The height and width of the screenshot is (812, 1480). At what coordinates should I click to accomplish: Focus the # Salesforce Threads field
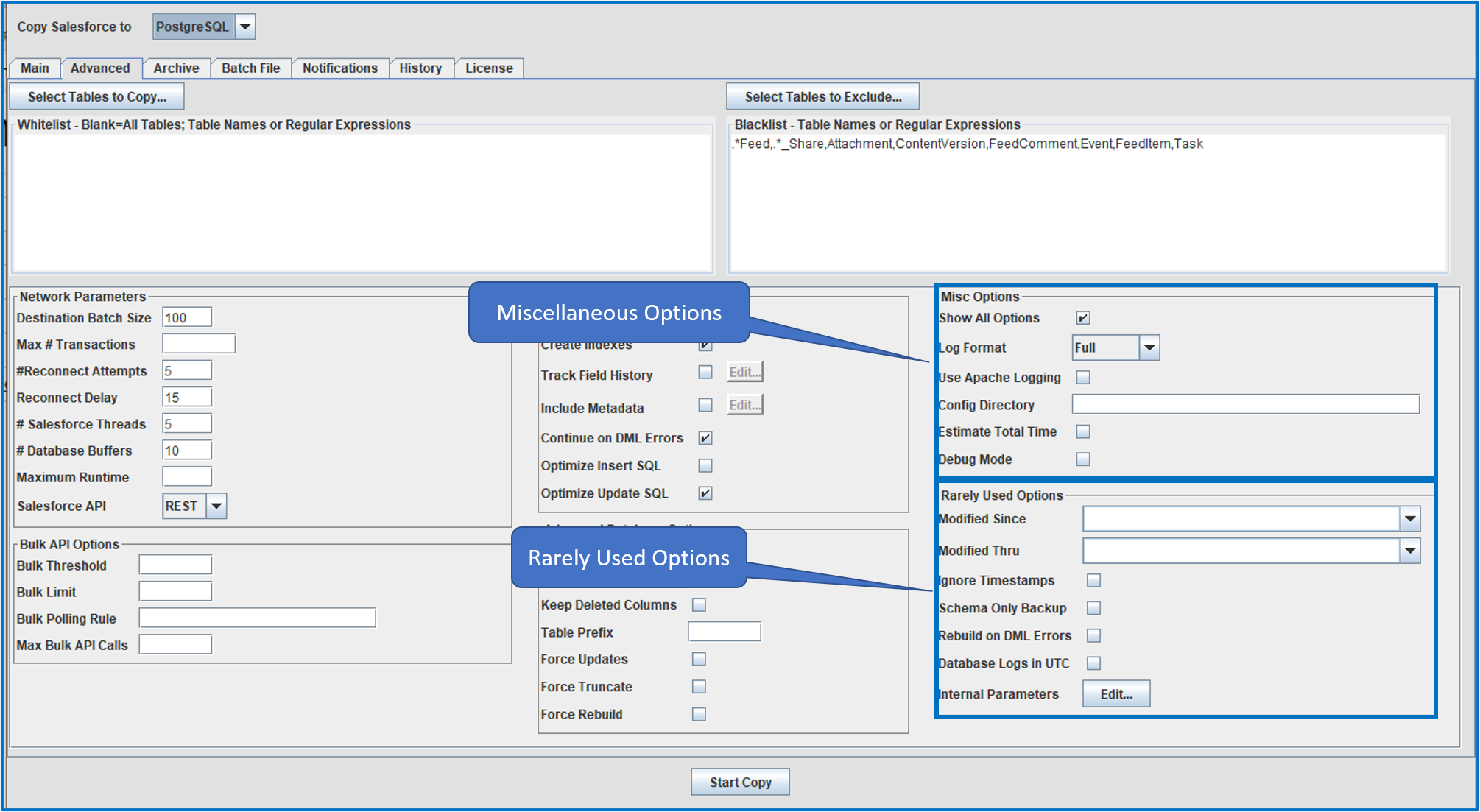click(x=187, y=423)
